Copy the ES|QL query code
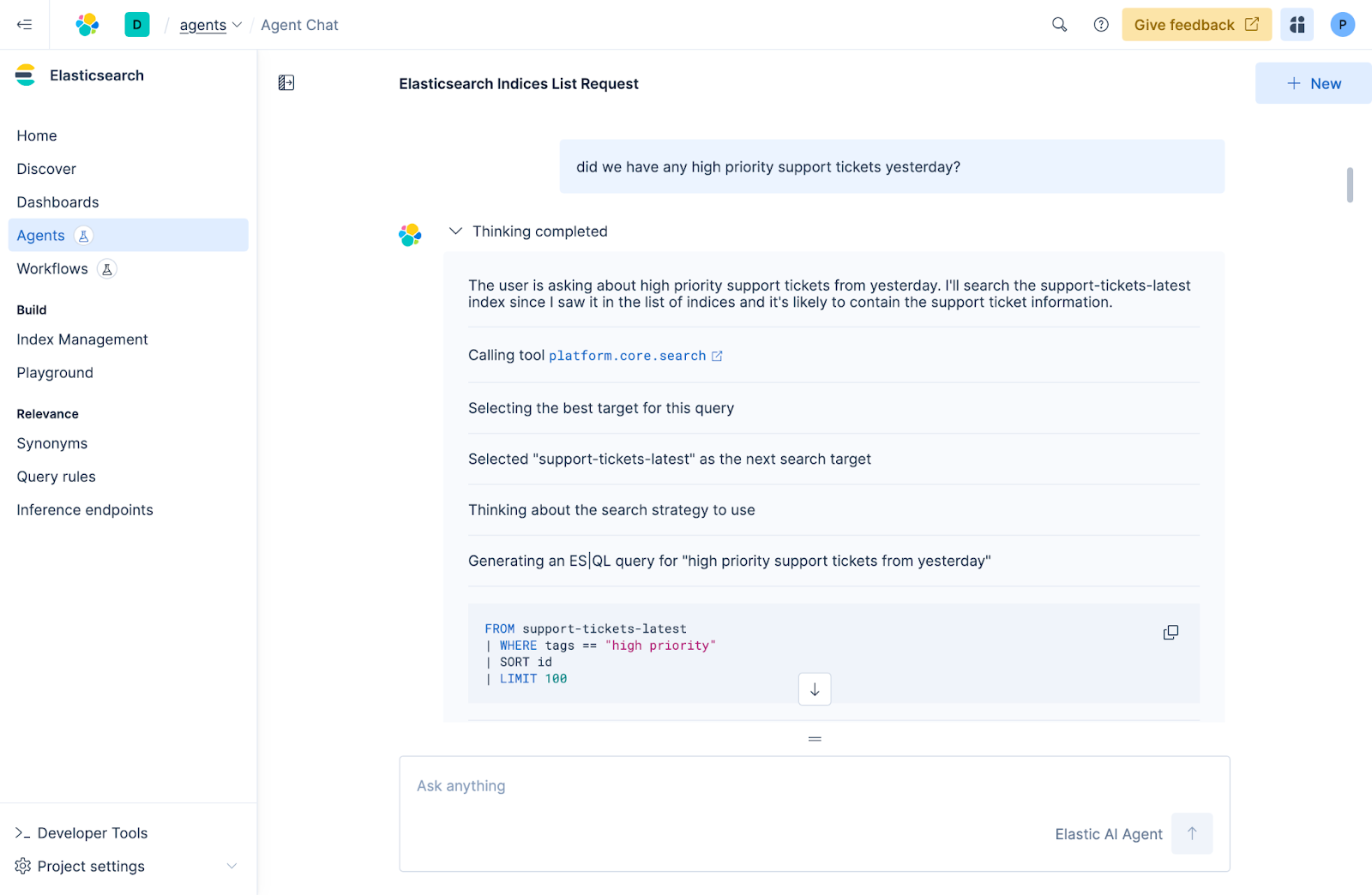Screen dimensions: 1372x895 pos(1170,633)
